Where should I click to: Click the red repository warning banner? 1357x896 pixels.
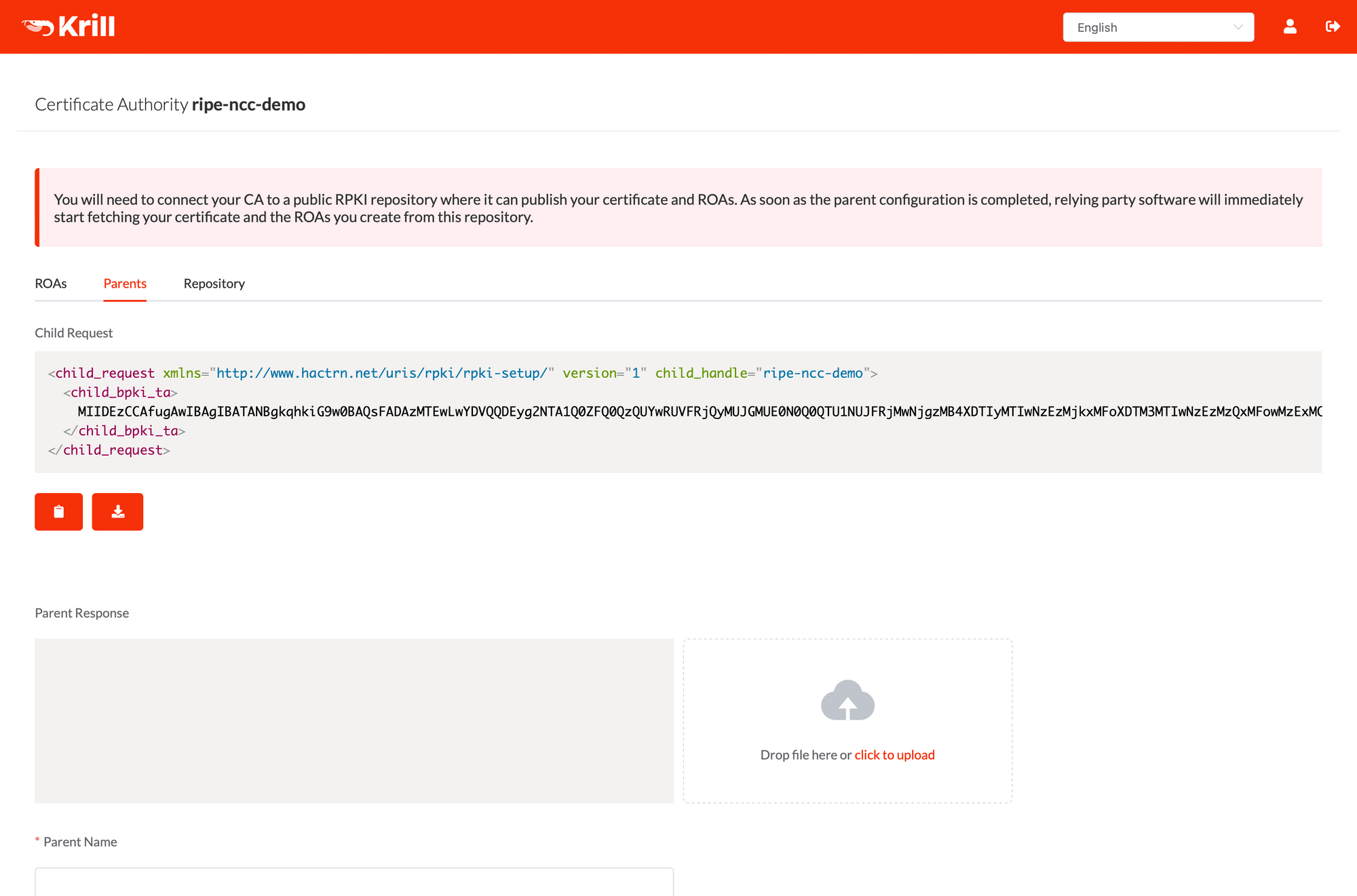[x=678, y=208]
